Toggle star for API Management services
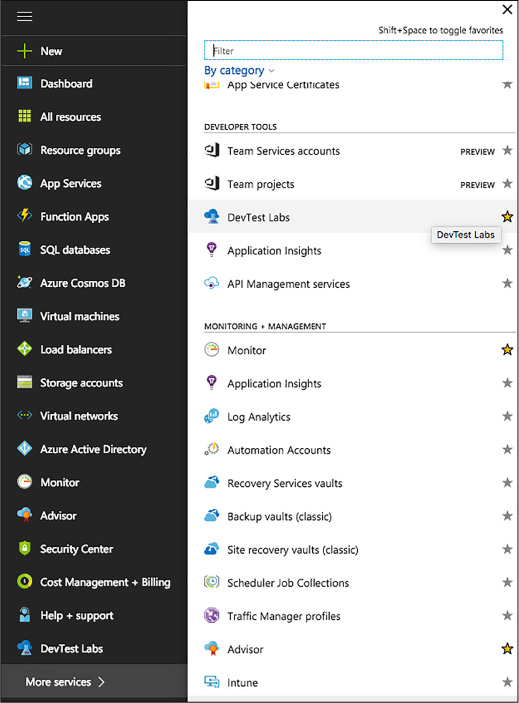Image resolution: width=519 pixels, height=703 pixels. tap(507, 283)
